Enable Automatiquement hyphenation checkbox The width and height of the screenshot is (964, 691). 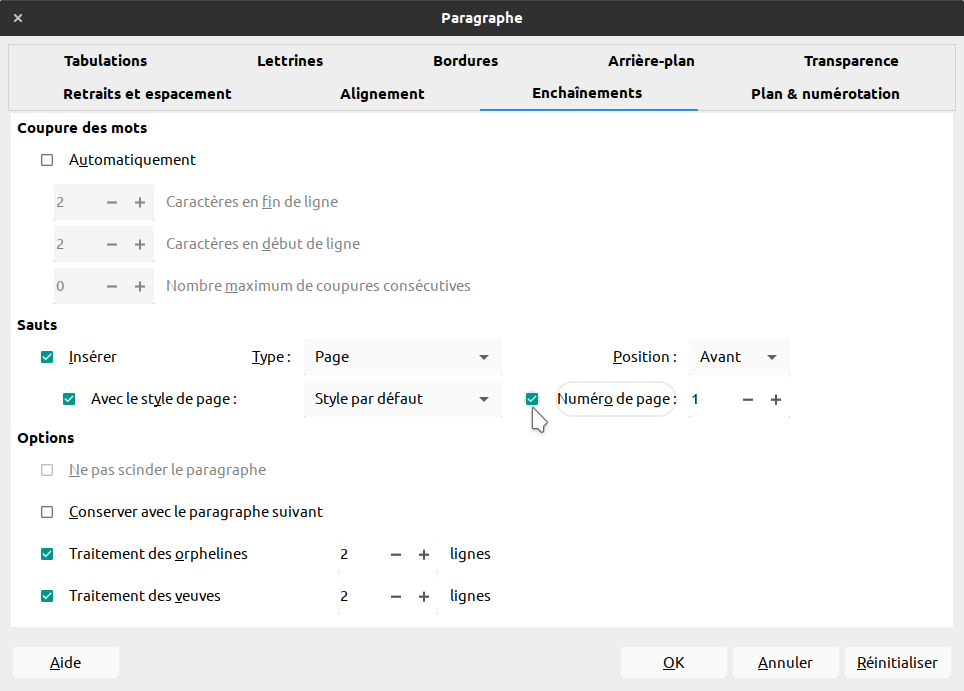point(47,160)
